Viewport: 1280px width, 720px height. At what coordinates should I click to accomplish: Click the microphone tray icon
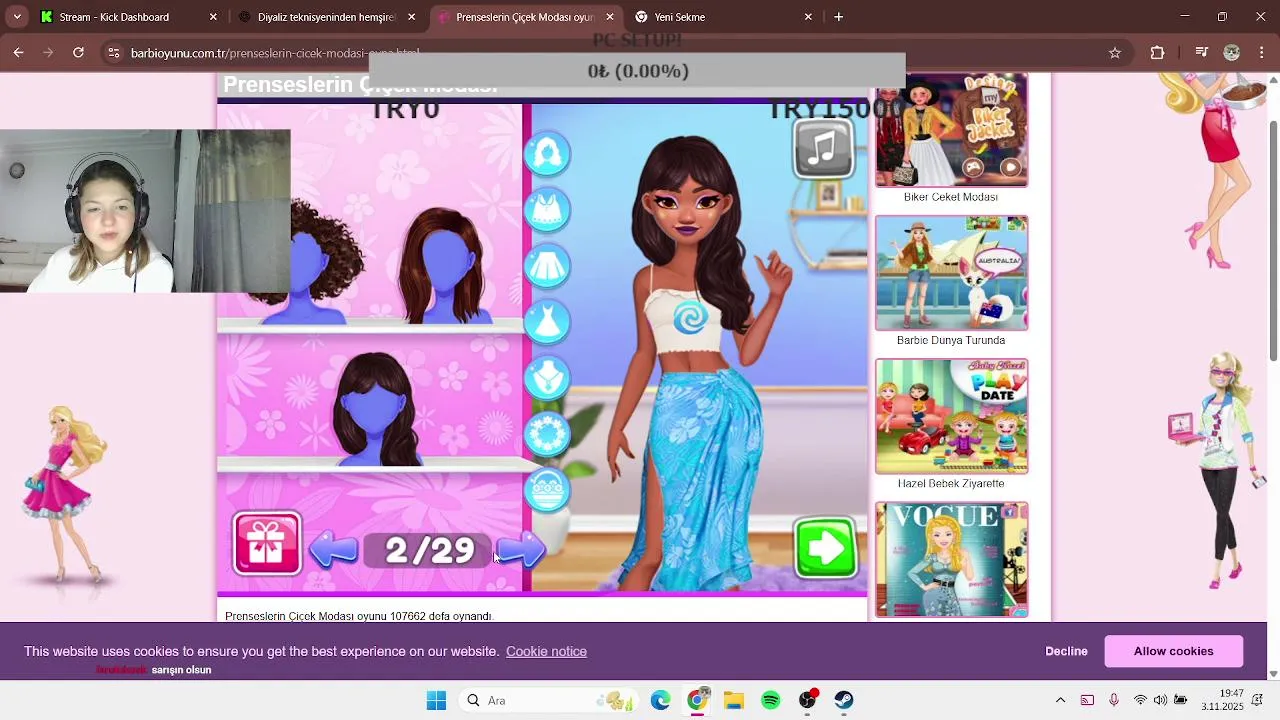tap(1114, 700)
